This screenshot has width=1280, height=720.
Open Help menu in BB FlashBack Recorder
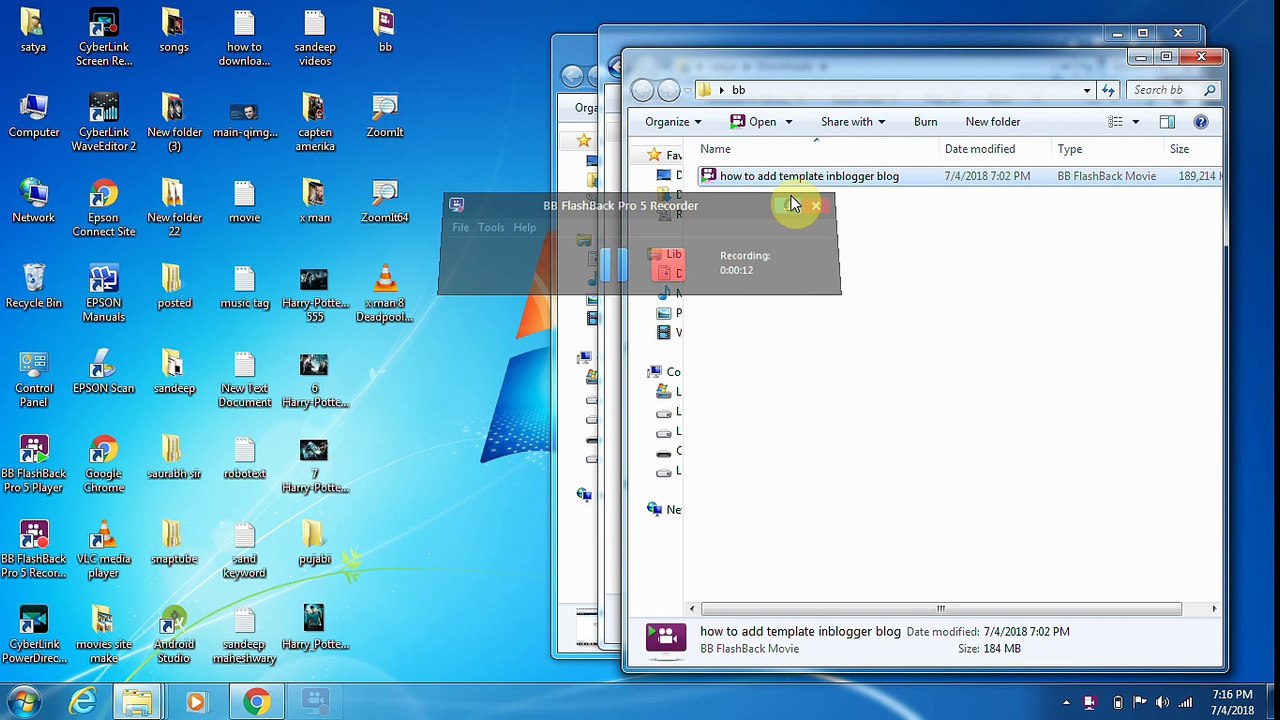tap(524, 227)
